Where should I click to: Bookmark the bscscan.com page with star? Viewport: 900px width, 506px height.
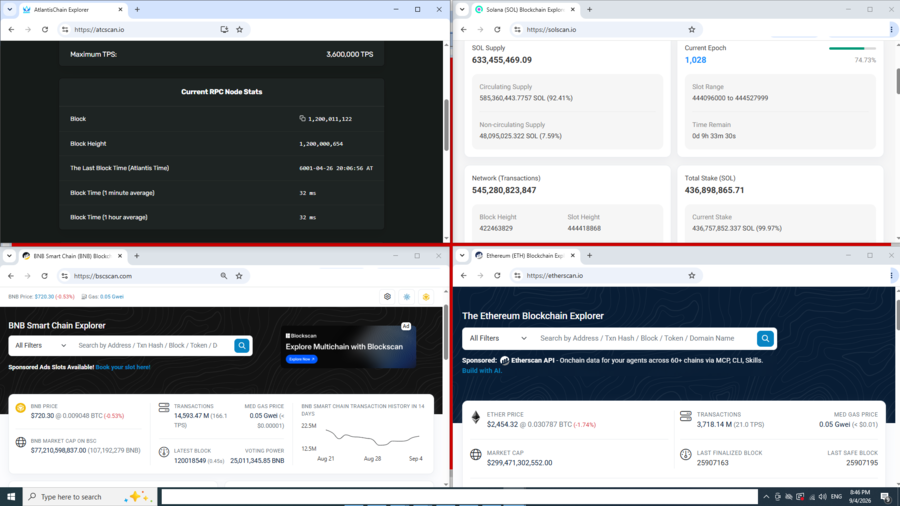pyautogui.click(x=239, y=276)
